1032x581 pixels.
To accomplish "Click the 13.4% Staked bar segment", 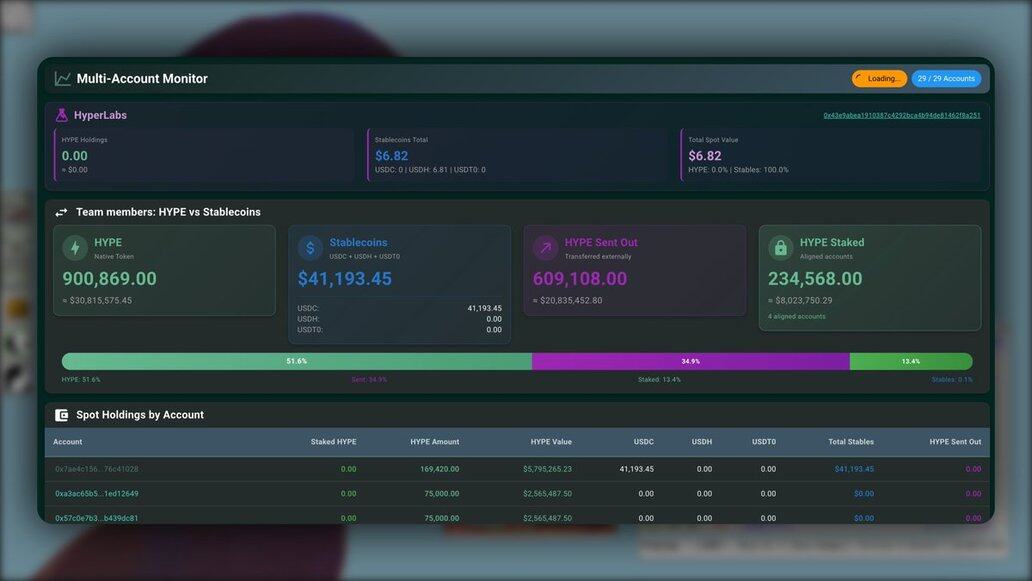I will (x=910, y=361).
